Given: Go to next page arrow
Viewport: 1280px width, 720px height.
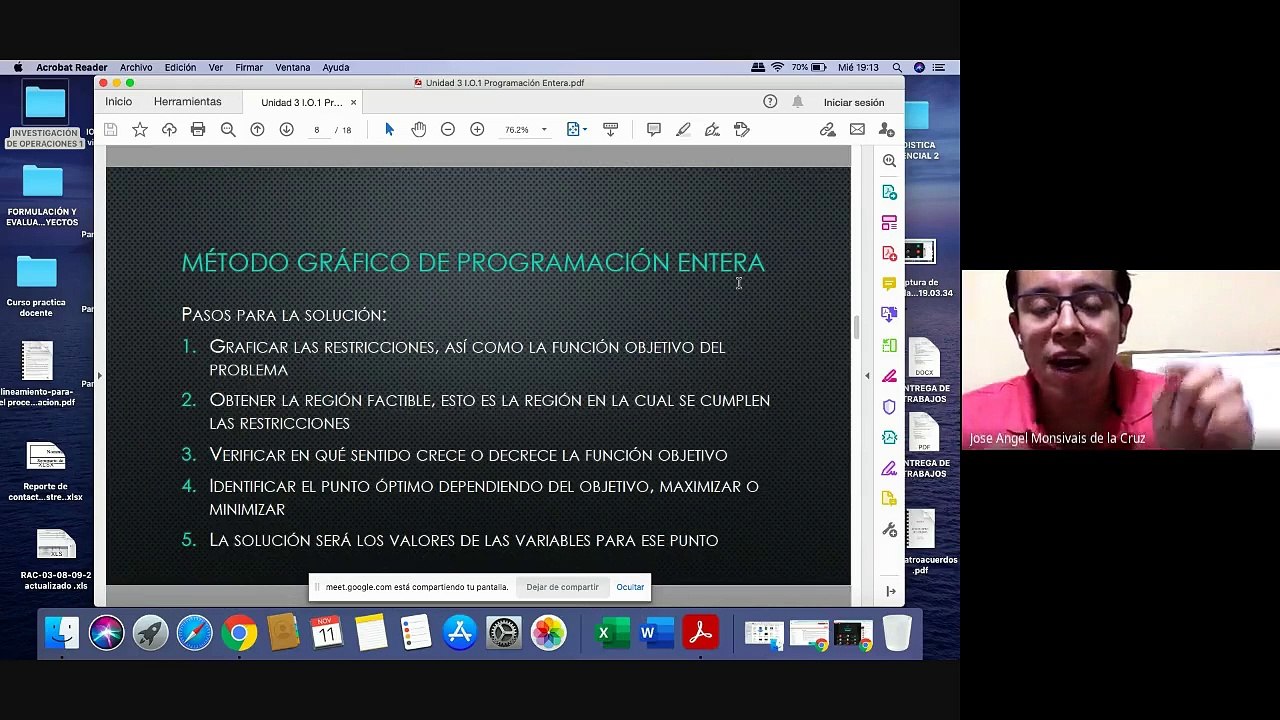Looking at the screenshot, I should pyautogui.click(x=286, y=130).
